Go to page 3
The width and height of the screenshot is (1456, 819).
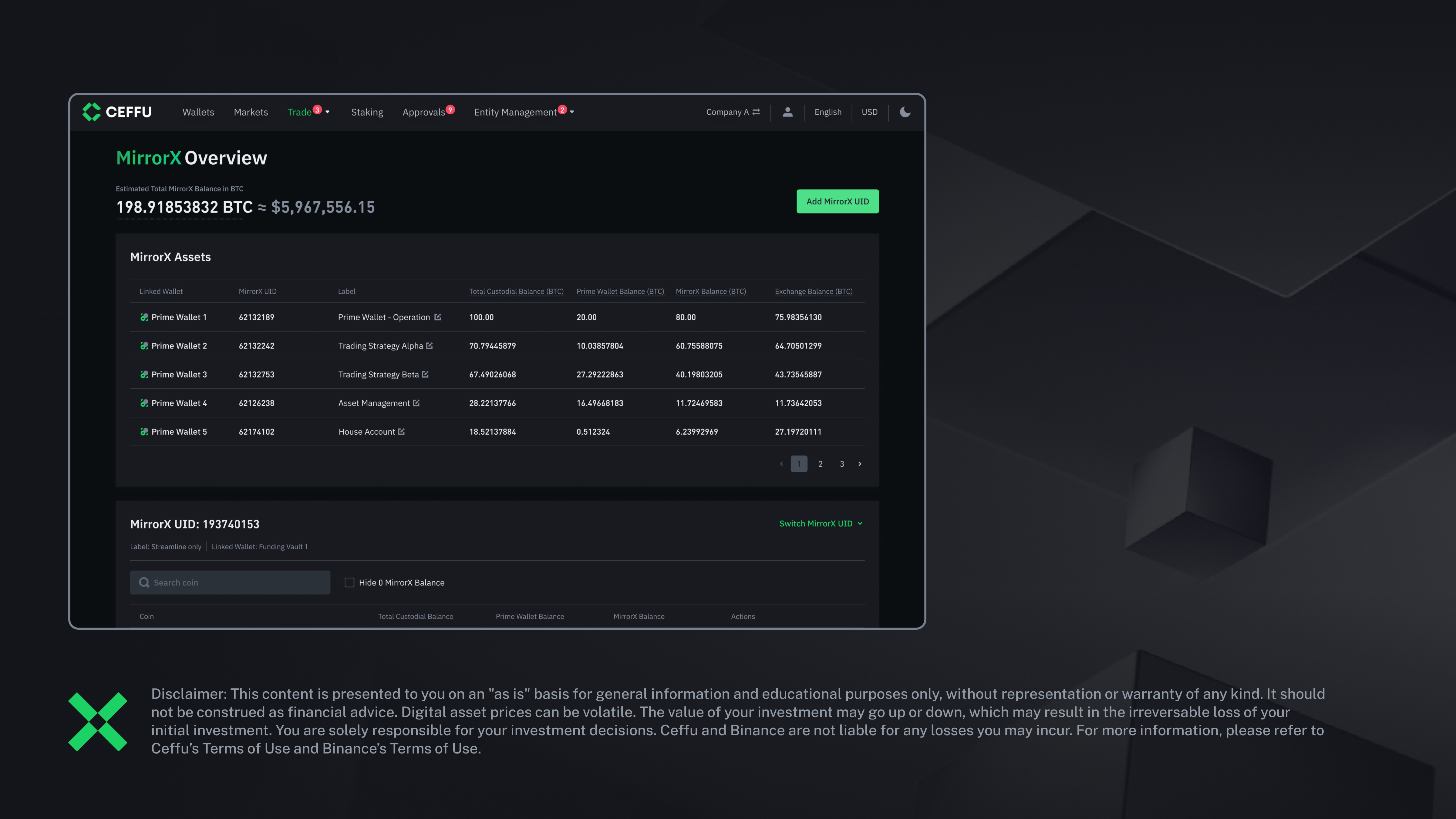(842, 463)
